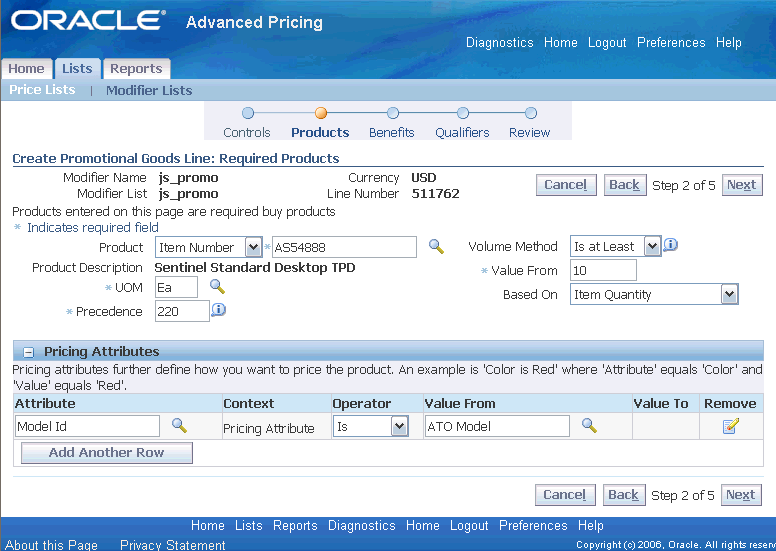Click the top Cancel button
This screenshot has height=551, width=776.
(x=566, y=185)
